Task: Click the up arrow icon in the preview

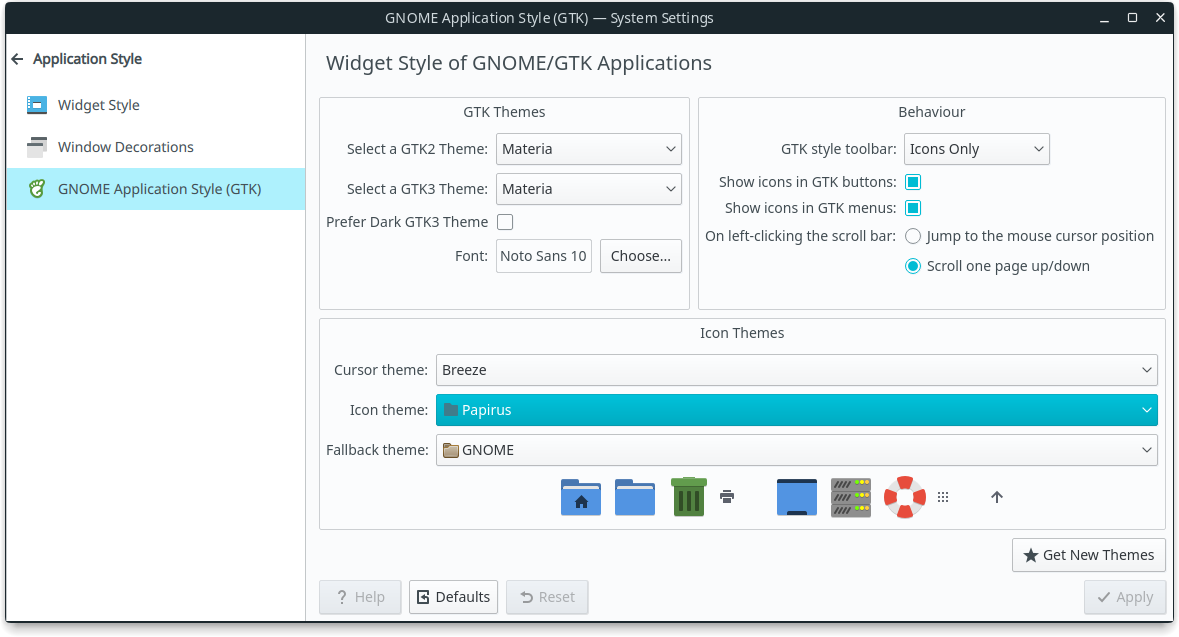Action: point(996,497)
